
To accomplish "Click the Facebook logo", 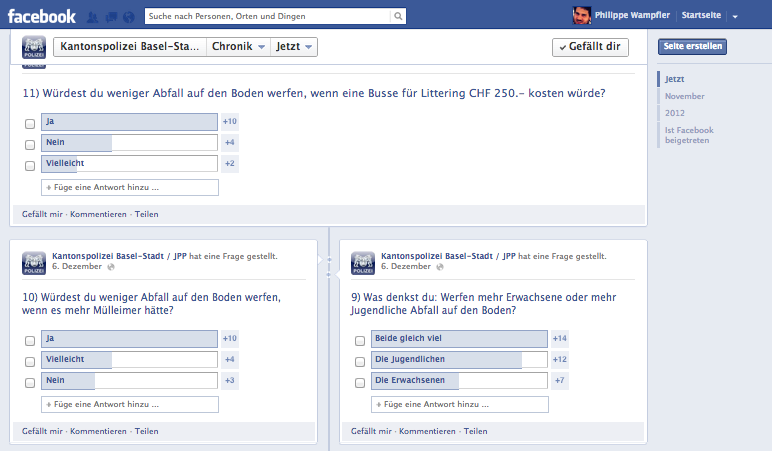I will [42, 16].
